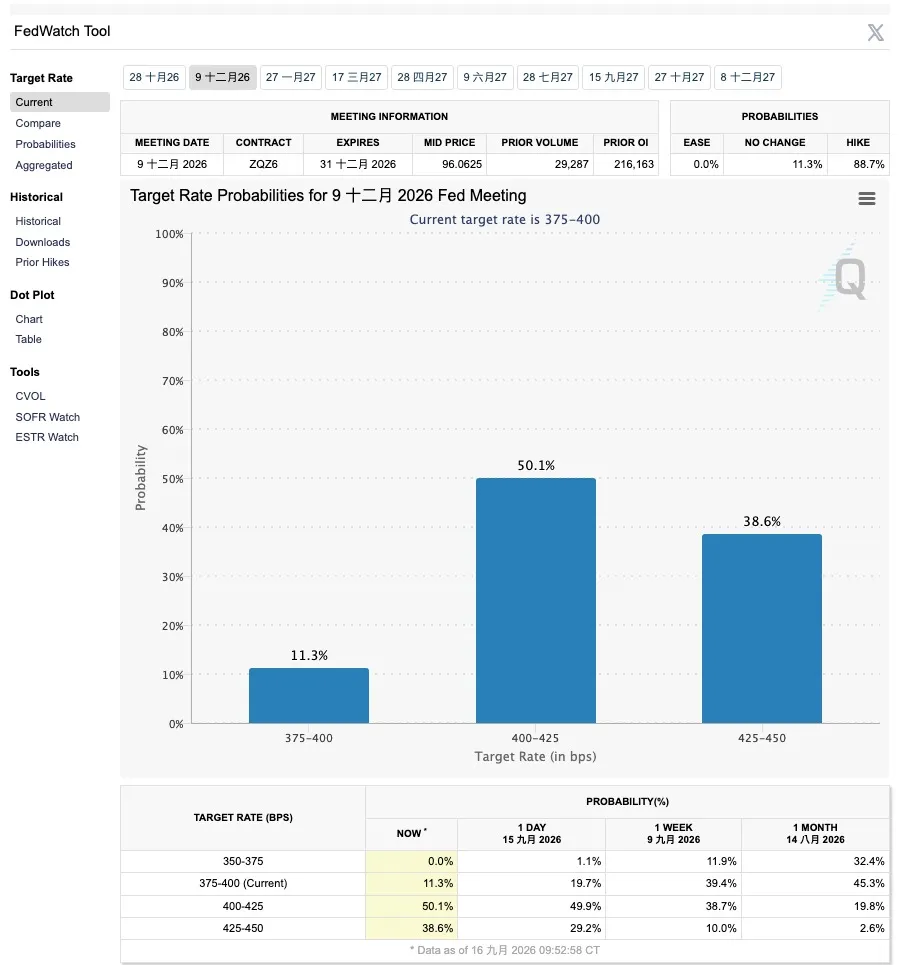
Task: Click the 375-400 bar showing 11.3%
Action: tap(309, 695)
